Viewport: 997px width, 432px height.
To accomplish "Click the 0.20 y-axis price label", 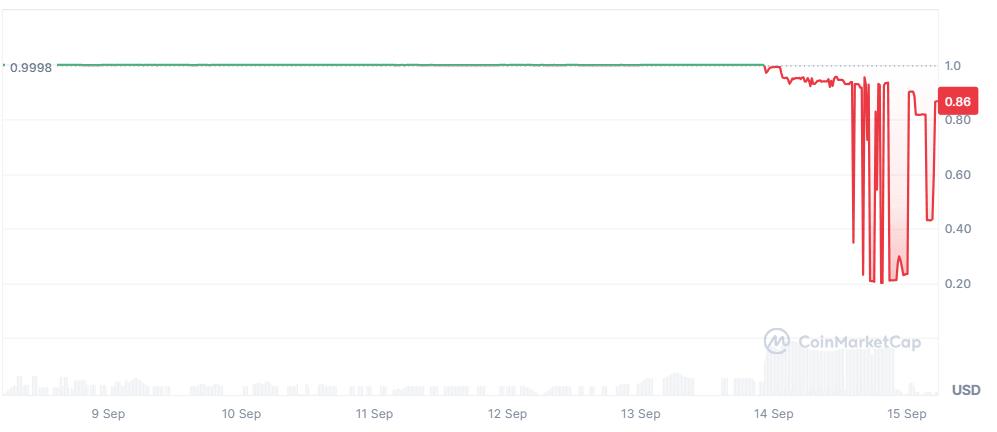I will [956, 284].
